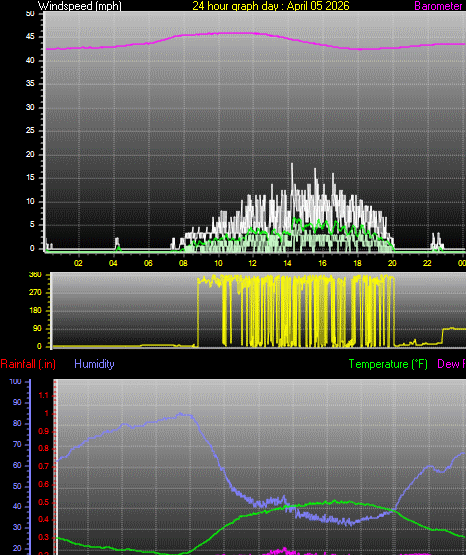Click the '90' value on wind direction axis
Screen dimensions: 466x555
pyautogui.click(x=37, y=329)
